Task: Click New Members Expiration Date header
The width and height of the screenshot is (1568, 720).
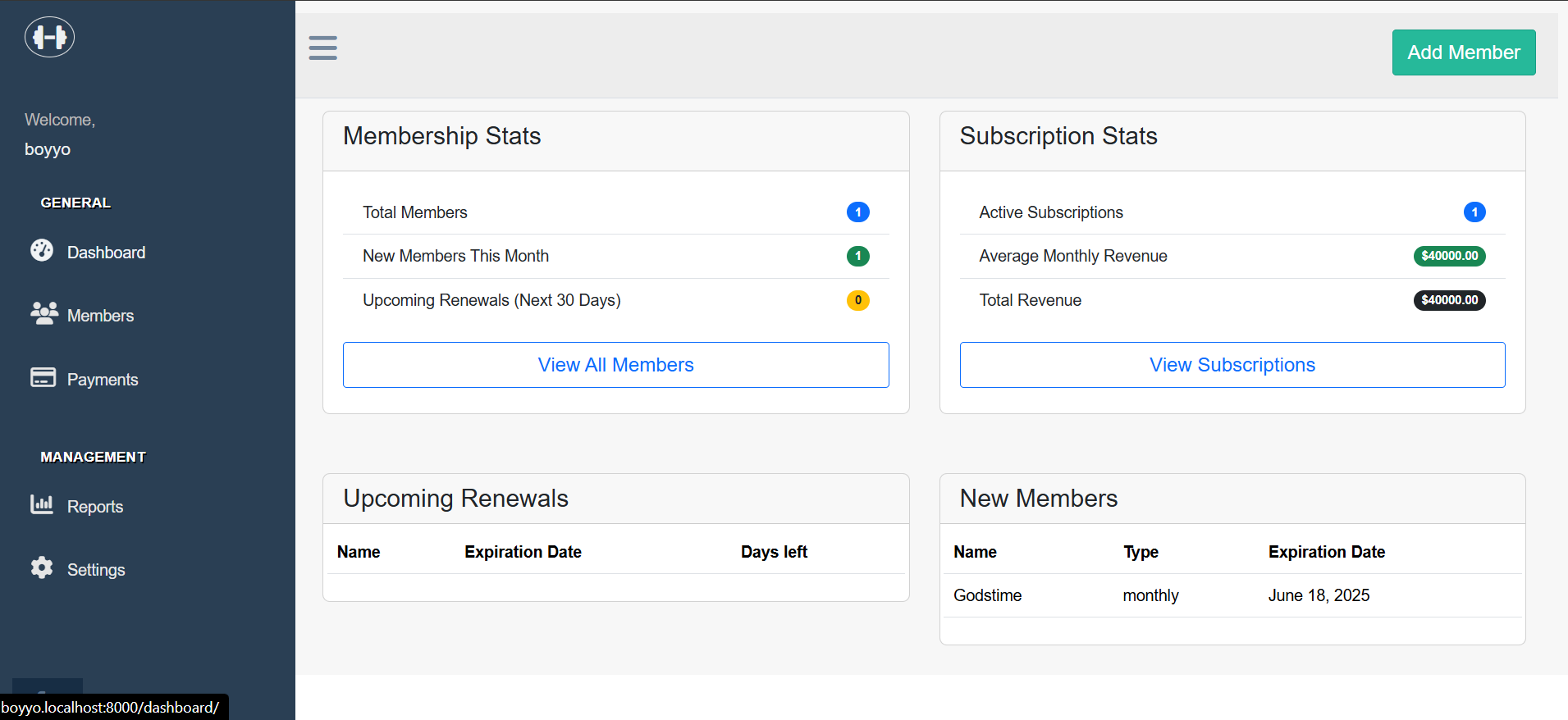Action: click(x=1327, y=552)
